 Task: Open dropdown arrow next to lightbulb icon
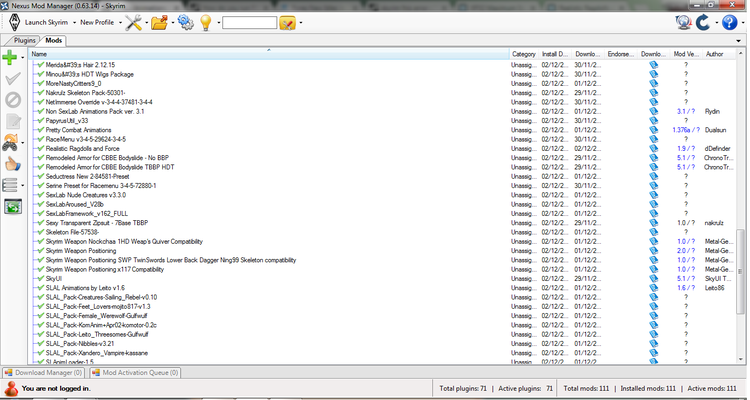pos(218,22)
